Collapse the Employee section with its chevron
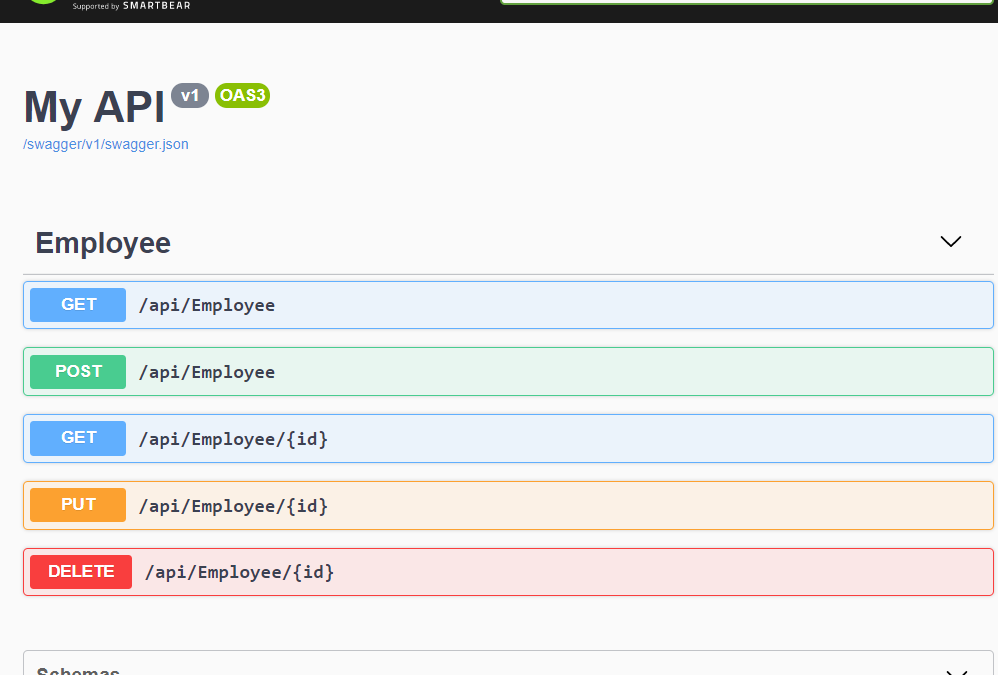Screen dimensions: 998x675 (950, 242)
